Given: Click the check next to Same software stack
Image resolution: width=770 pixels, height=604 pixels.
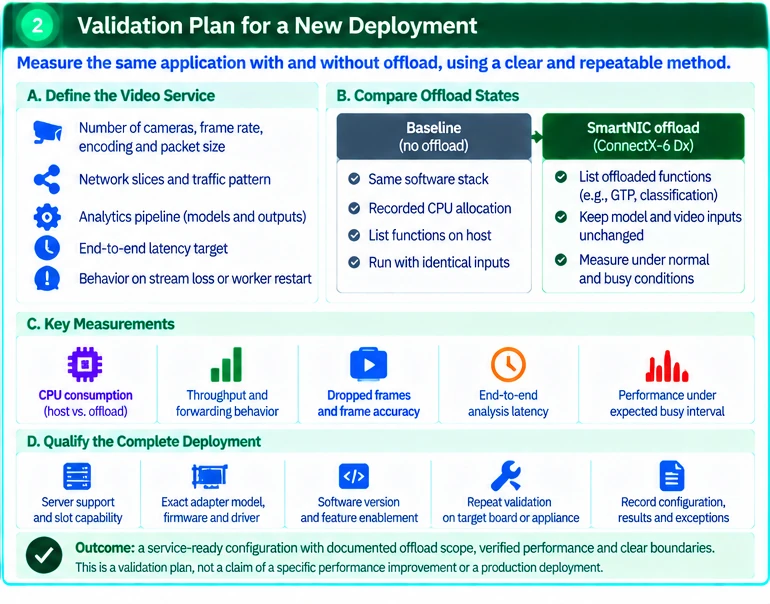Looking at the screenshot, I should point(354,179).
